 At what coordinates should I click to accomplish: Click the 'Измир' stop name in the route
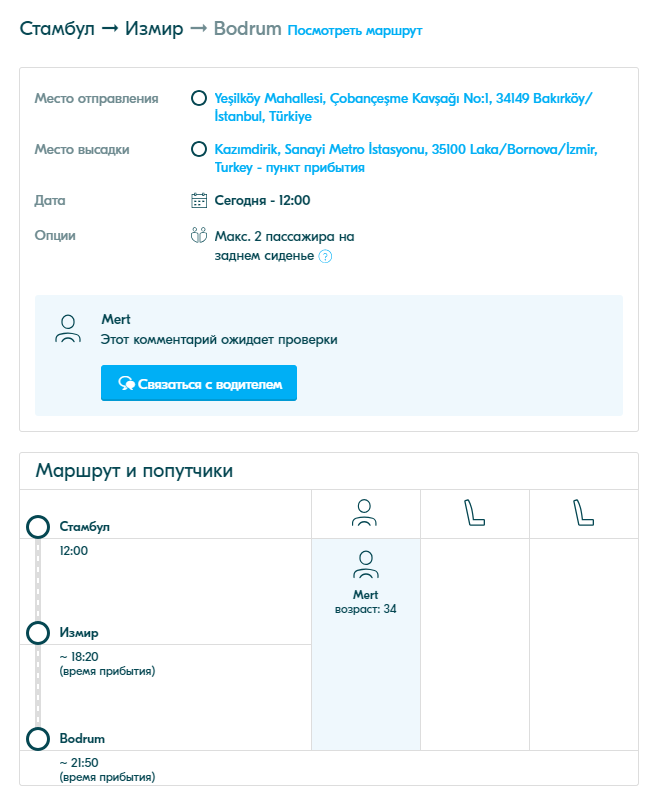coord(79,633)
